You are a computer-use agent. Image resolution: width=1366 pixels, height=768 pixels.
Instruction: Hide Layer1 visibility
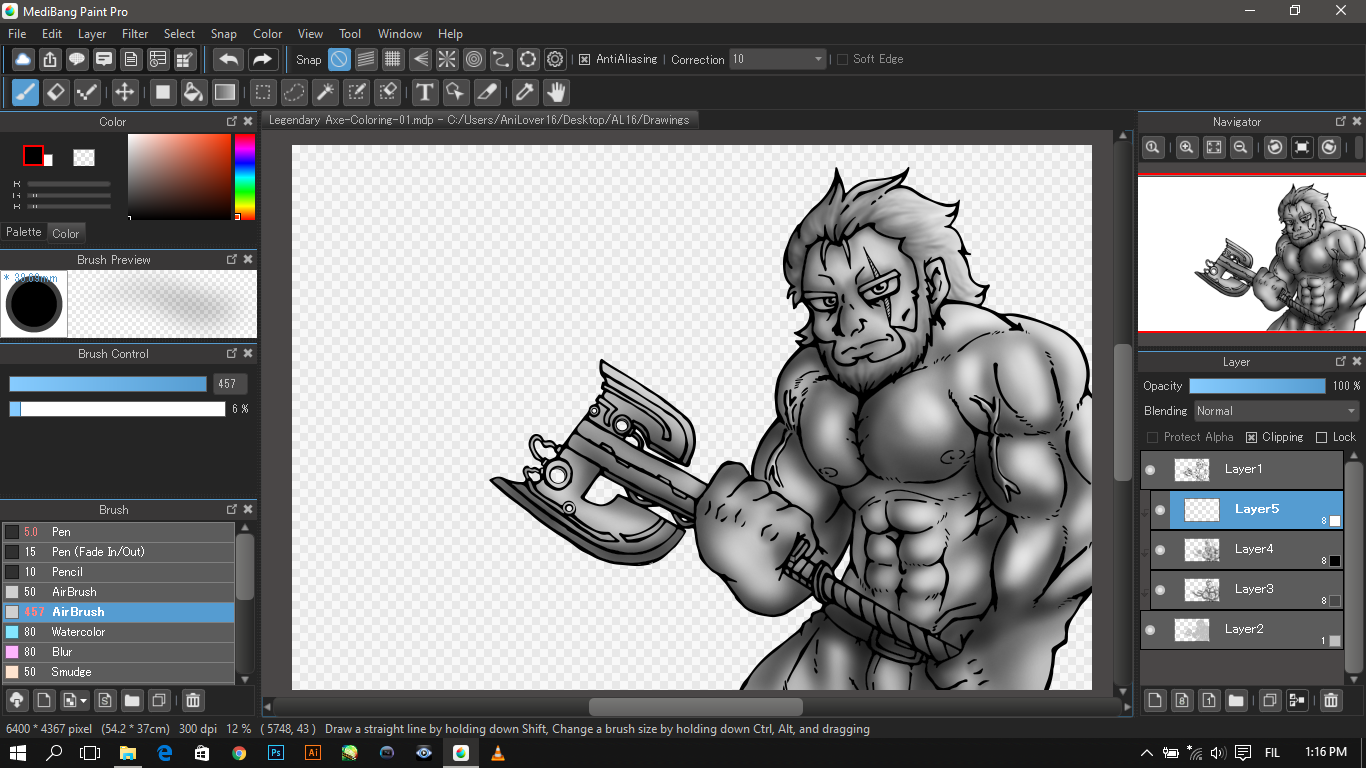pos(1150,469)
